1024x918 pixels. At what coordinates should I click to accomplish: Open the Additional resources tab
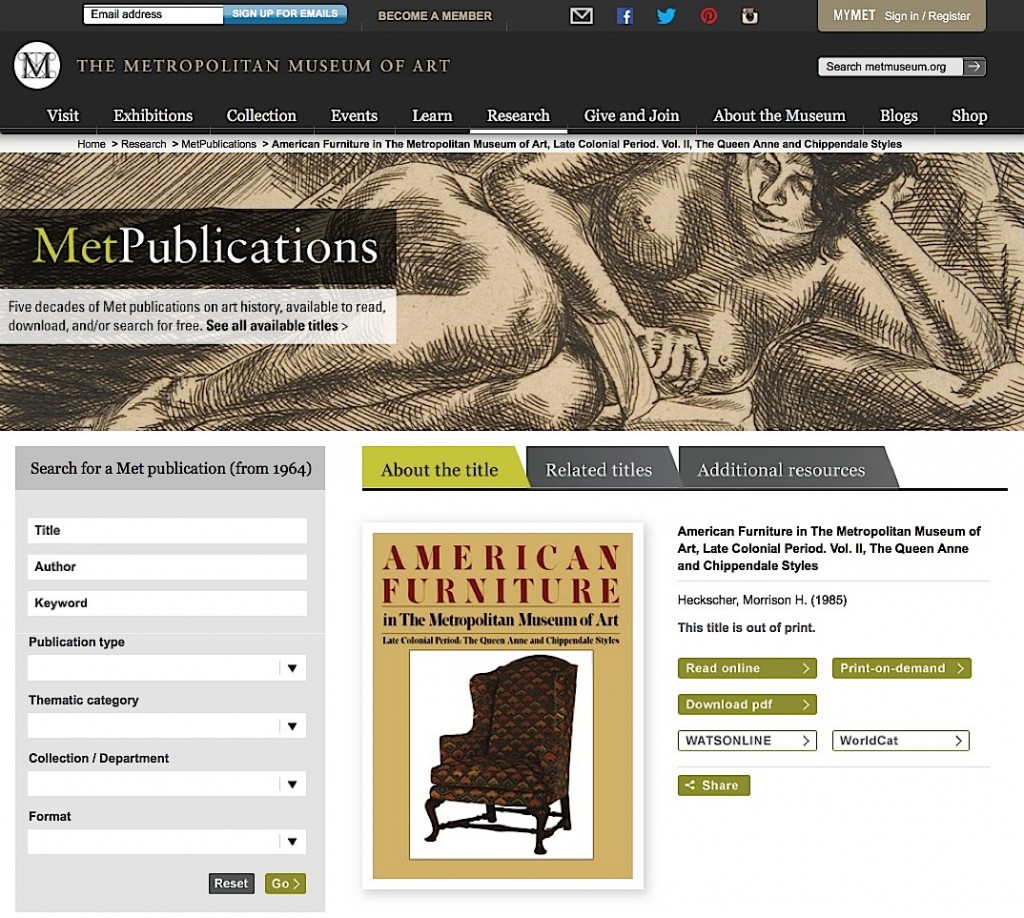click(x=781, y=469)
